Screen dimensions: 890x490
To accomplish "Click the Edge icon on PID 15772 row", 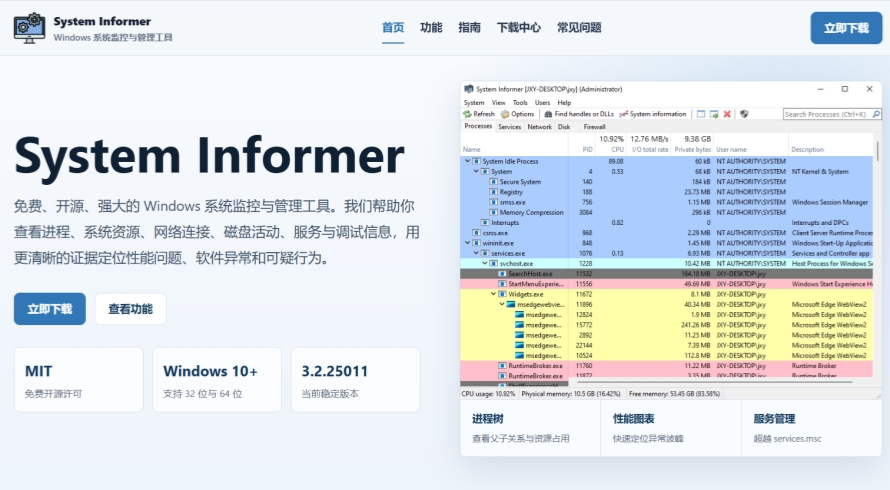I will (x=519, y=325).
